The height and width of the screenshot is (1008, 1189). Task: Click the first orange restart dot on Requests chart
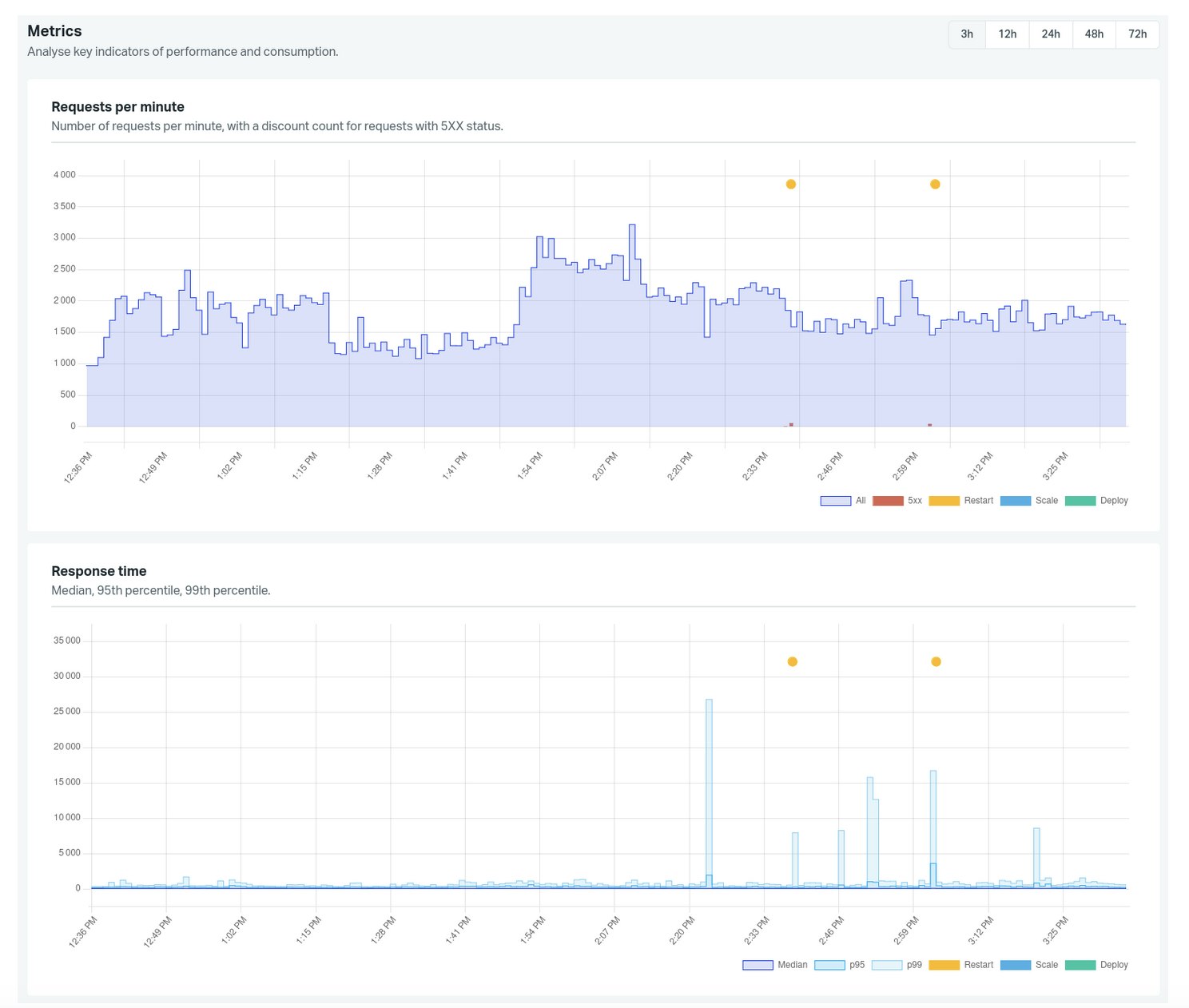coord(789,185)
